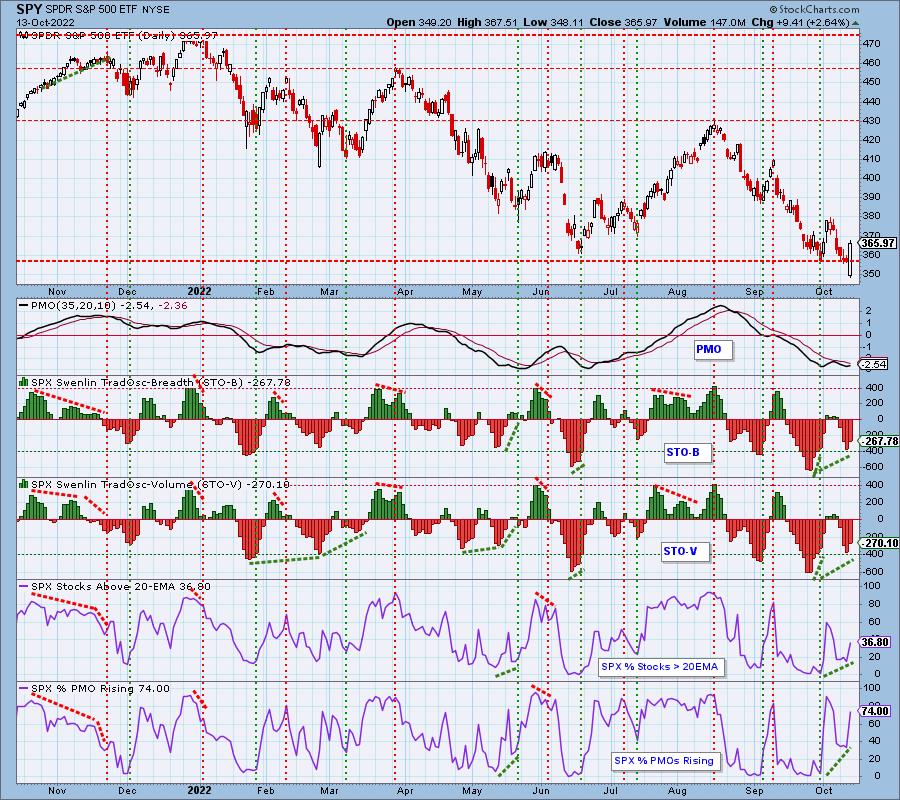Click the purple line icon beside % PMO Rising
The width and height of the screenshot is (900, 800).
[24, 688]
